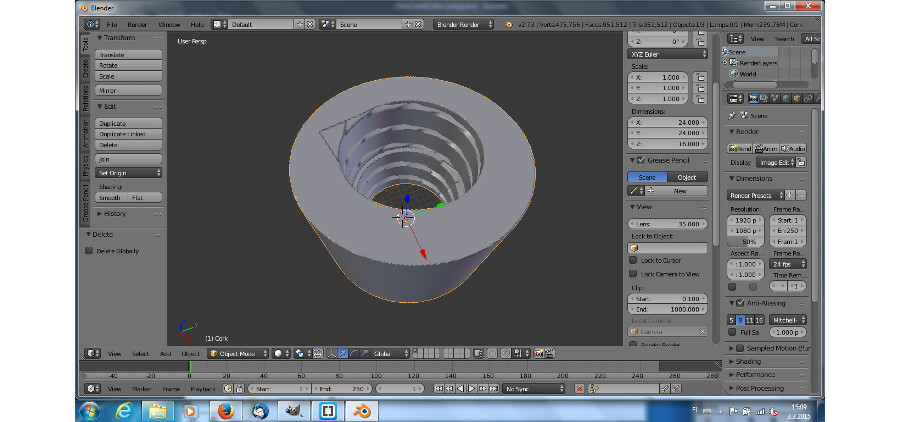Click the Blender icon in Windows taskbar
The image size is (900, 422).
pos(362,410)
